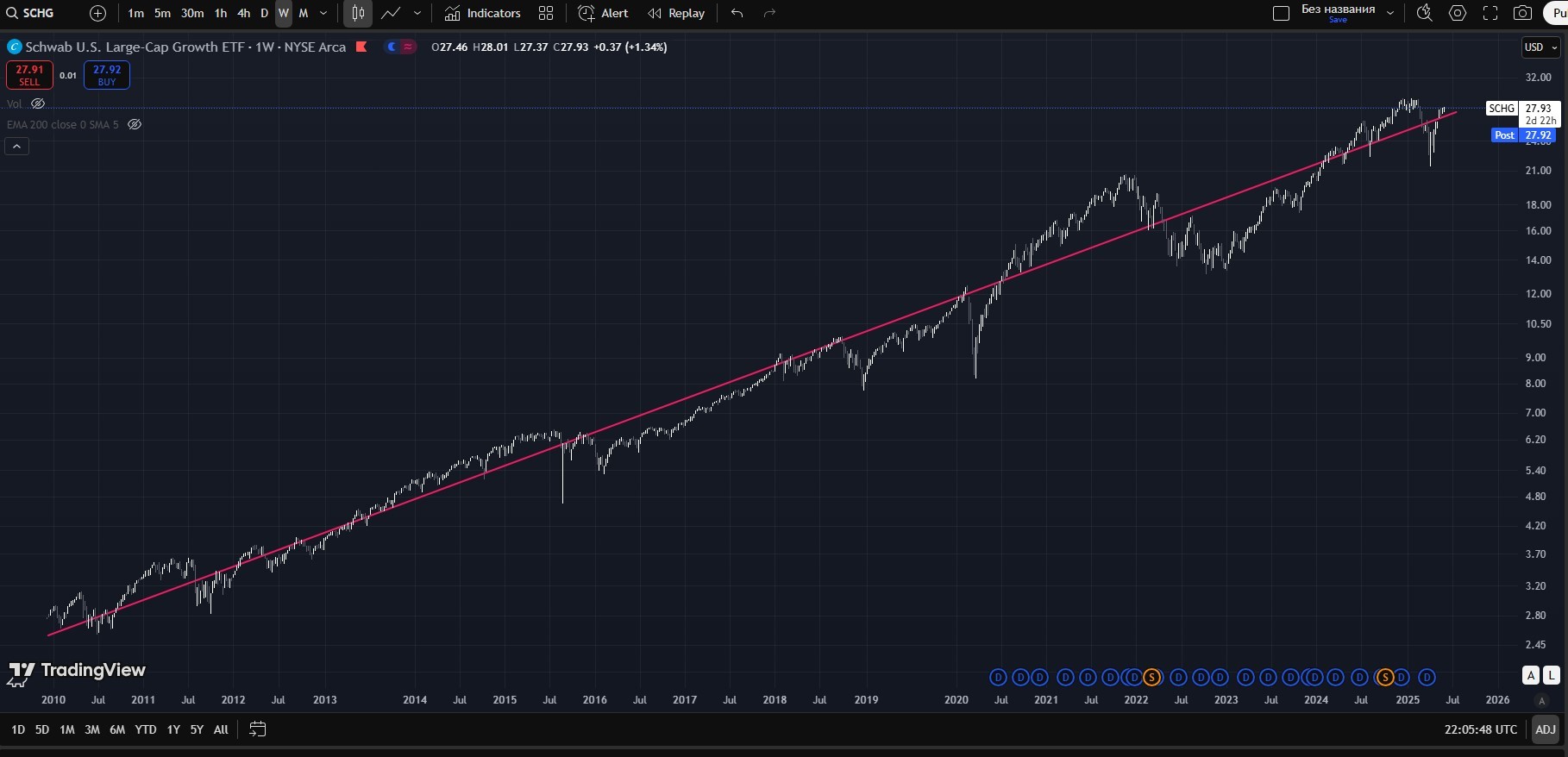This screenshot has height=757, width=1568.
Task: Click the last dividend D marker after 2025
Action: [1427, 678]
